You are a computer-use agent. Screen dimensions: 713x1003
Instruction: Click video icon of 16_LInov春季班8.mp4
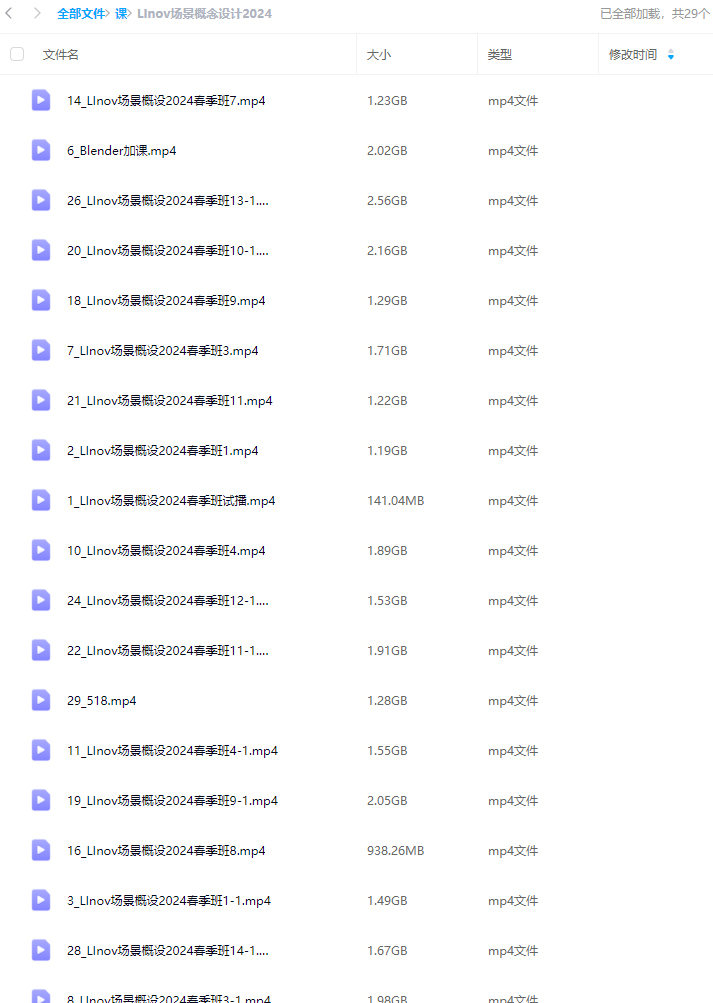coord(41,850)
